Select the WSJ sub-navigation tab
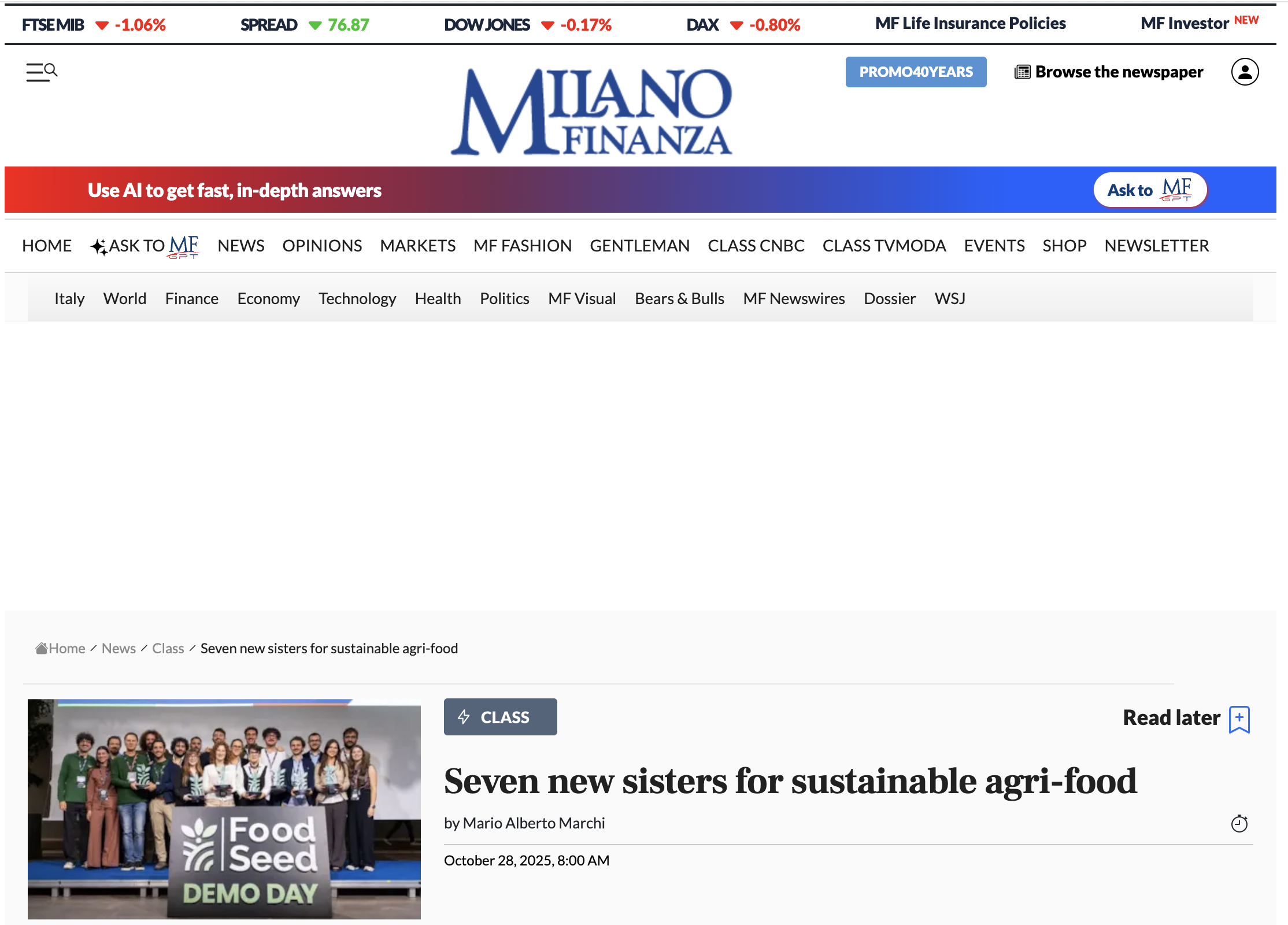This screenshot has width=1288, height=925. (950, 298)
